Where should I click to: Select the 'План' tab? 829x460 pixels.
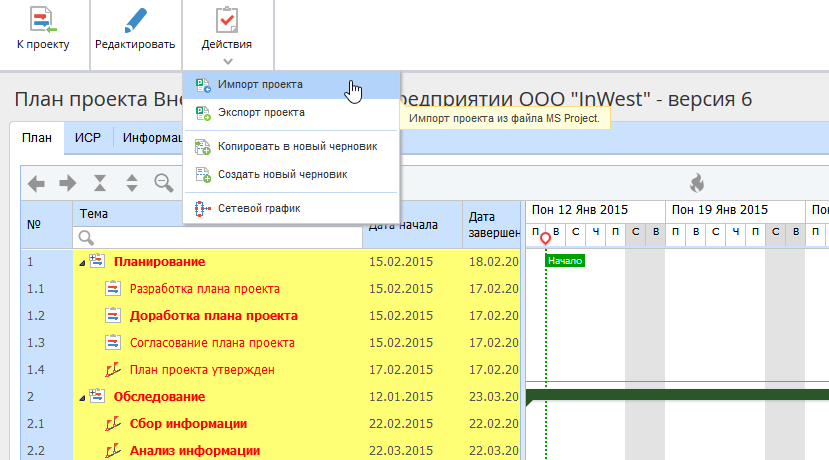[37, 138]
